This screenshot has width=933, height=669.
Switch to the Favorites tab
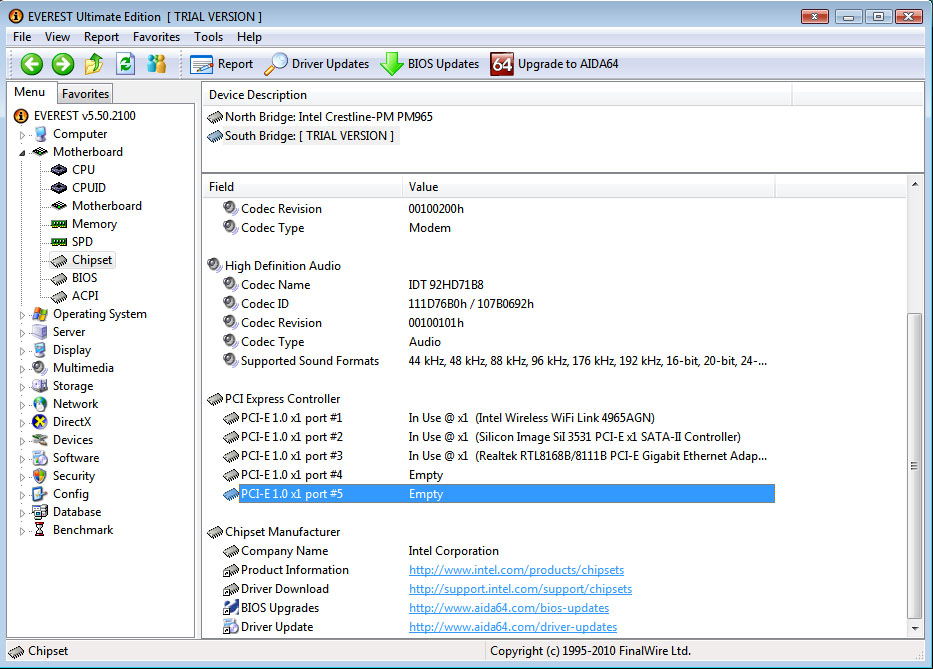85,93
